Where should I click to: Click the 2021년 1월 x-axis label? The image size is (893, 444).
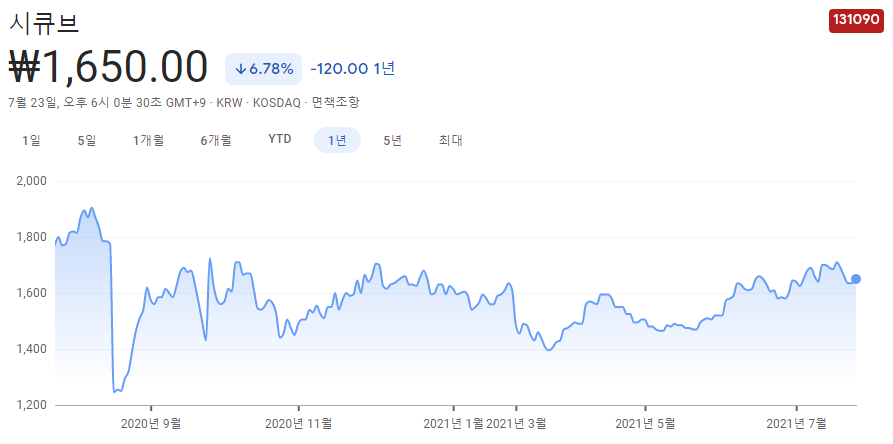click(x=453, y=424)
